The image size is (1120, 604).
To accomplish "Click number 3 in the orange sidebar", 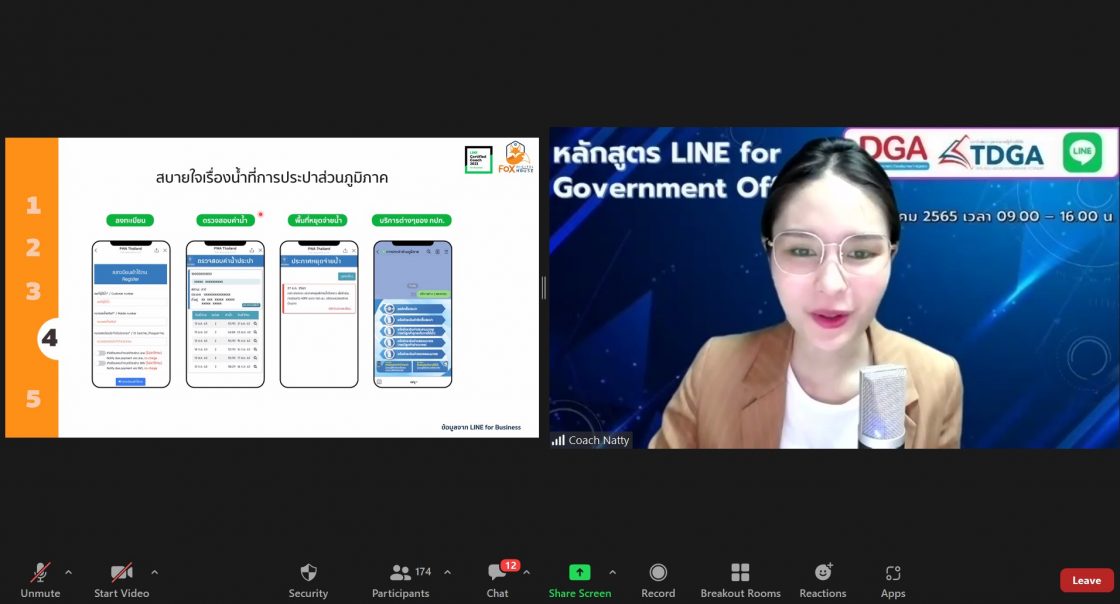I will (x=33, y=291).
